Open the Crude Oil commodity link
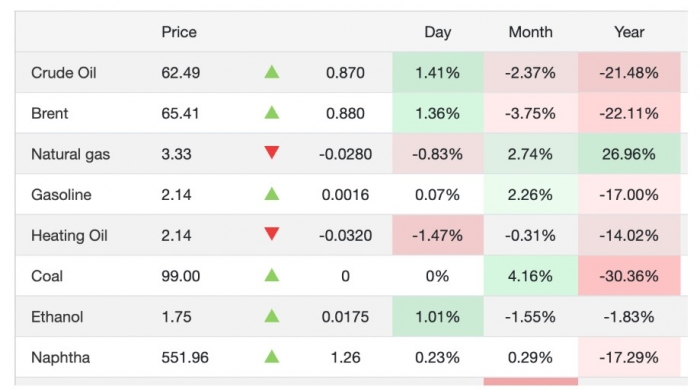The height and width of the screenshot is (390, 700). point(63,73)
